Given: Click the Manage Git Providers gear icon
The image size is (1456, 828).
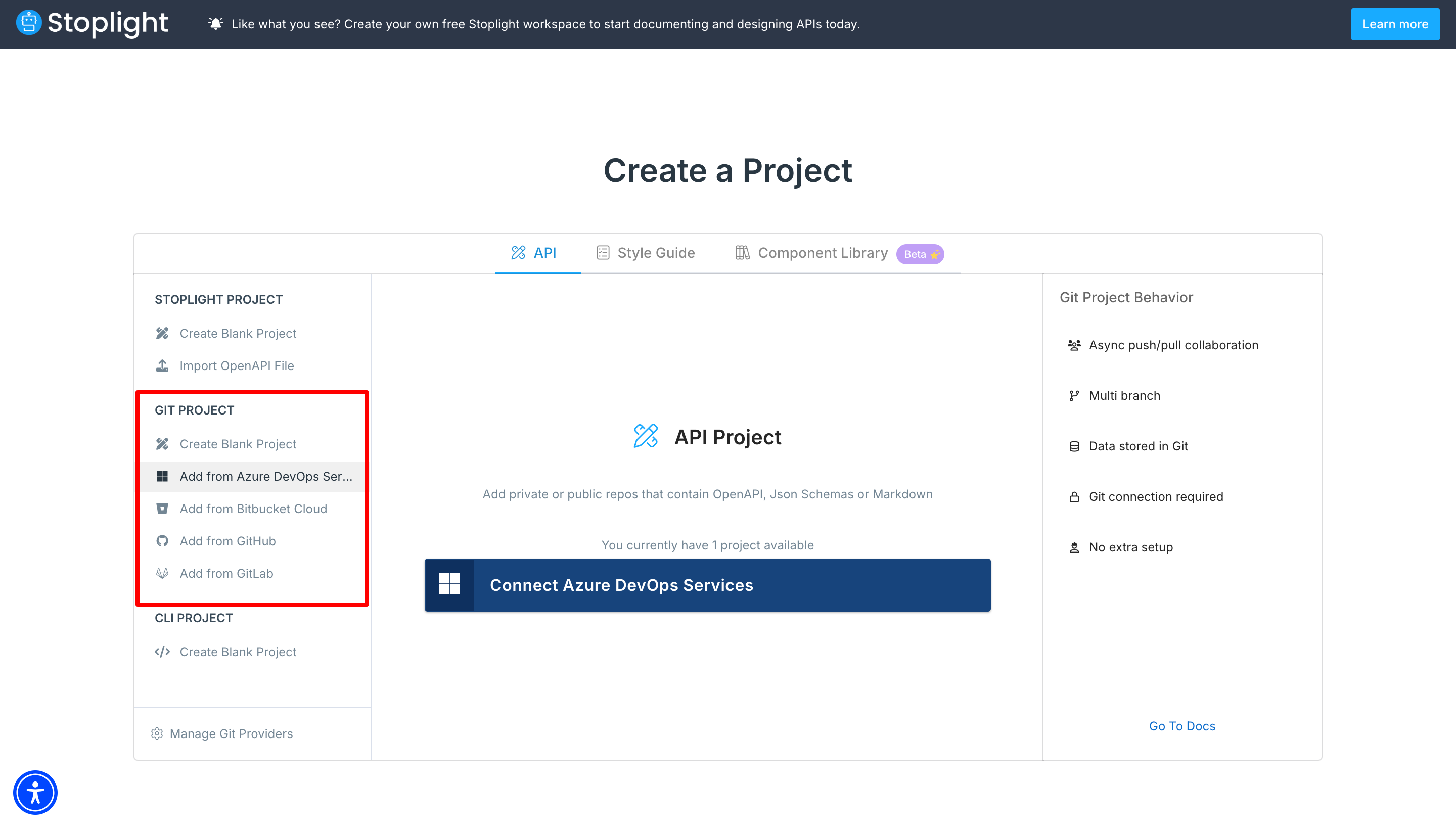Looking at the screenshot, I should click(157, 733).
